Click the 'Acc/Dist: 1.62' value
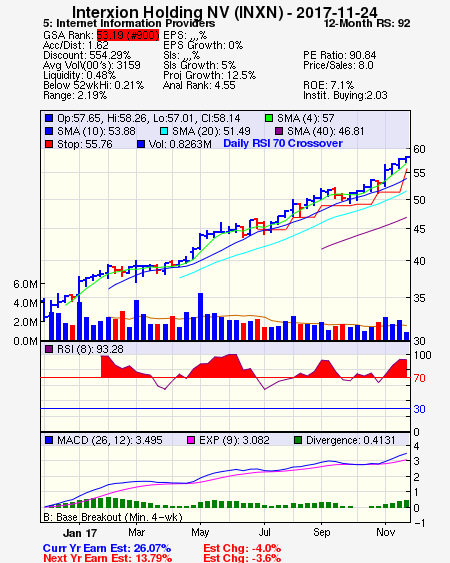The width and height of the screenshot is (450, 563). (75, 45)
